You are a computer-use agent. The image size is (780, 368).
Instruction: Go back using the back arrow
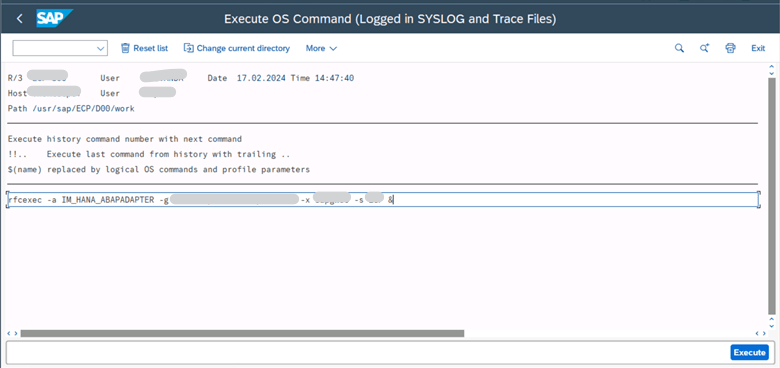point(19,19)
